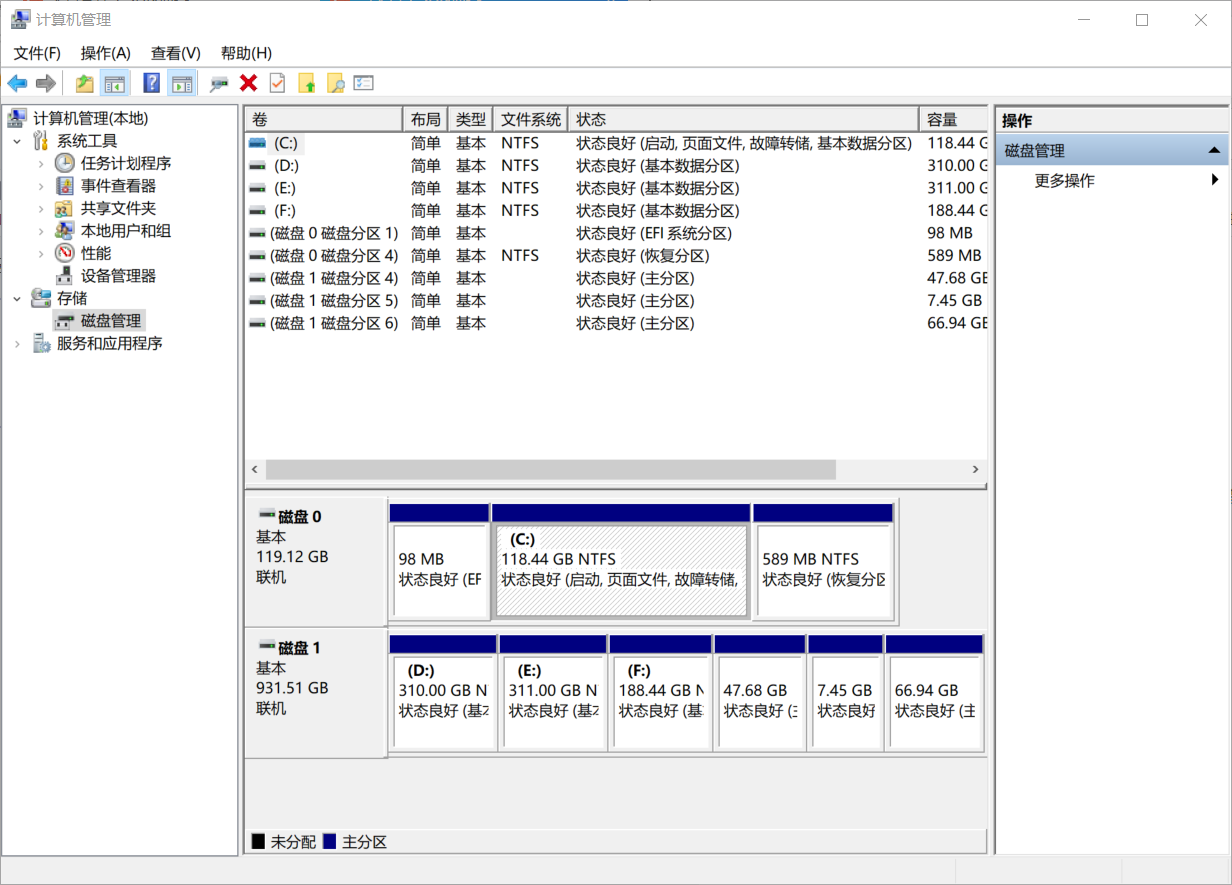
Task: Toggle the Show/Hide Action Pane icon
Action: (181, 83)
